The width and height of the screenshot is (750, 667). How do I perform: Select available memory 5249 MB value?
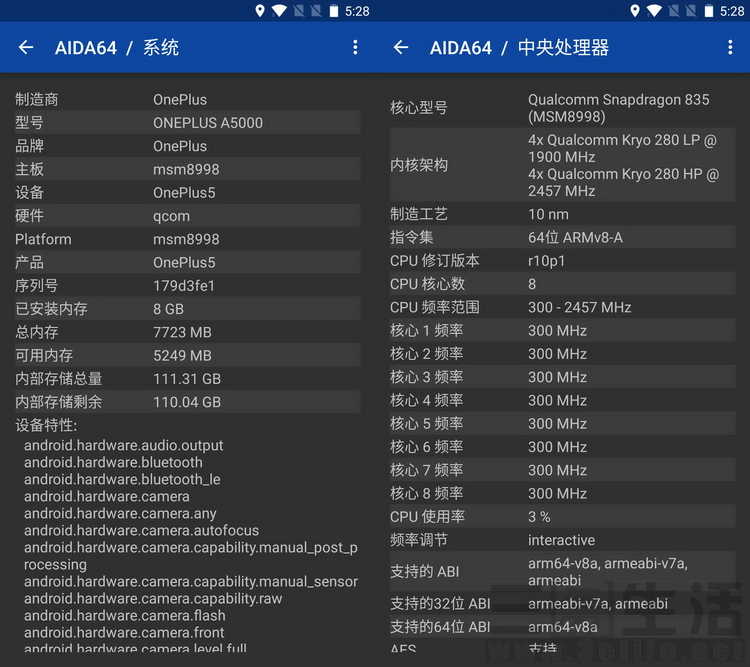tap(182, 356)
